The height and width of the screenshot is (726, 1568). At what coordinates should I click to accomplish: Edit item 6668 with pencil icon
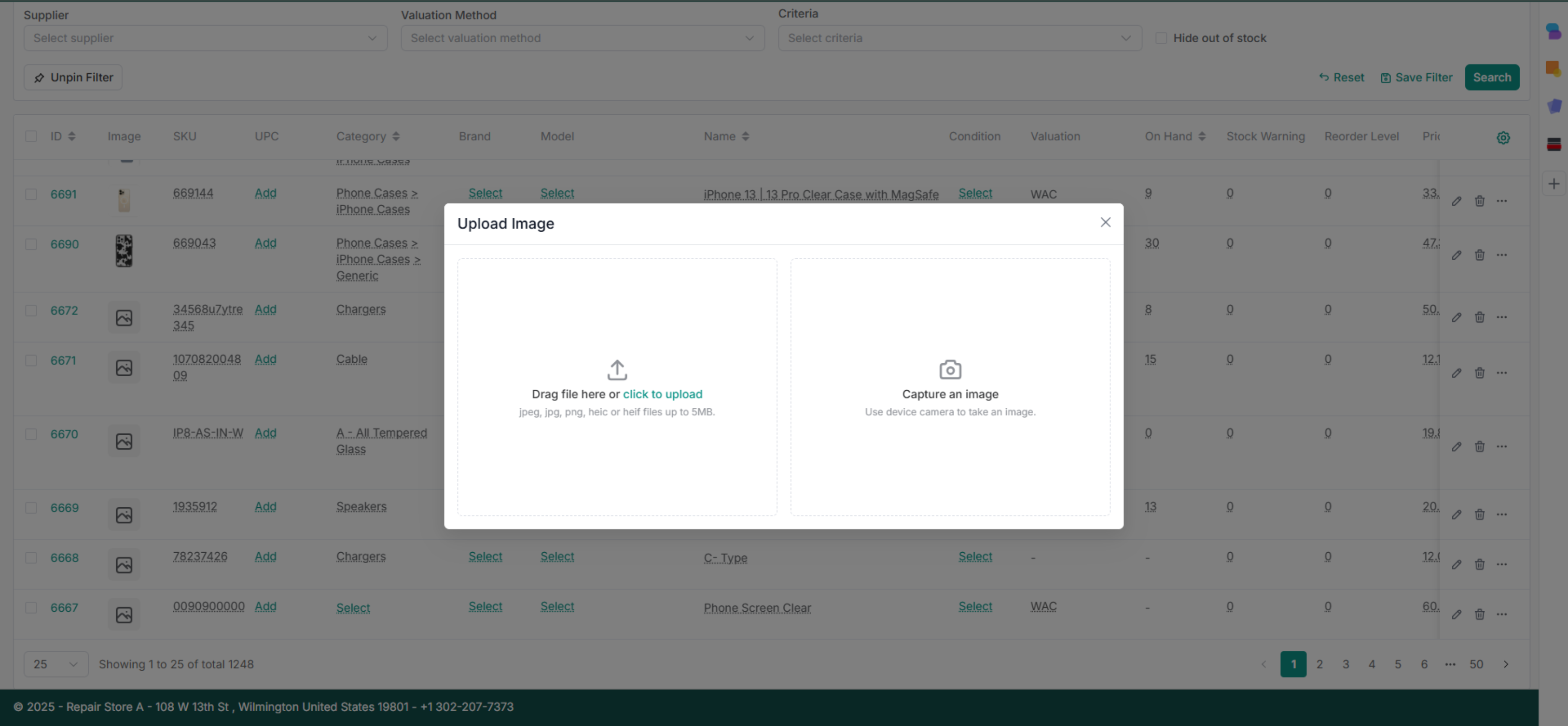coord(1456,565)
